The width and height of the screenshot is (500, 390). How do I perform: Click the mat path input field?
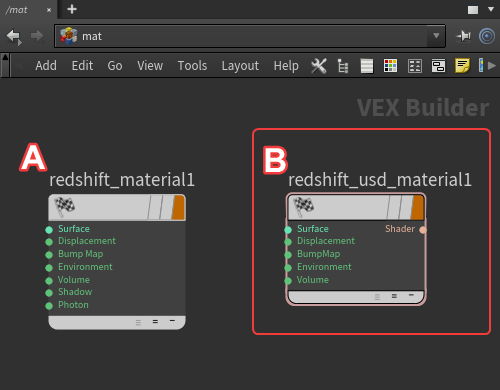pyautogui.click(x=250, y=36)
